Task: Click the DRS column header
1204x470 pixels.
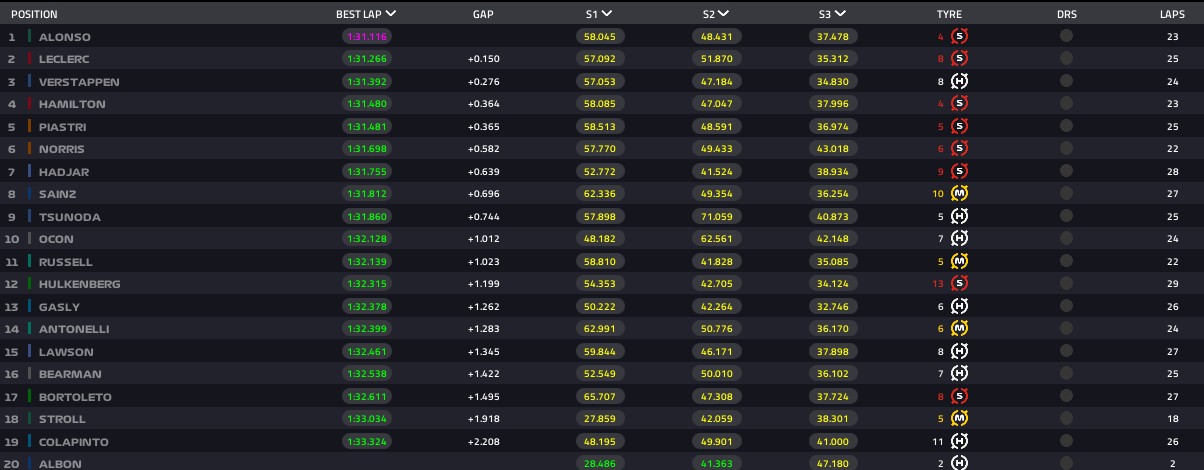Action: tap(1066, 15)
